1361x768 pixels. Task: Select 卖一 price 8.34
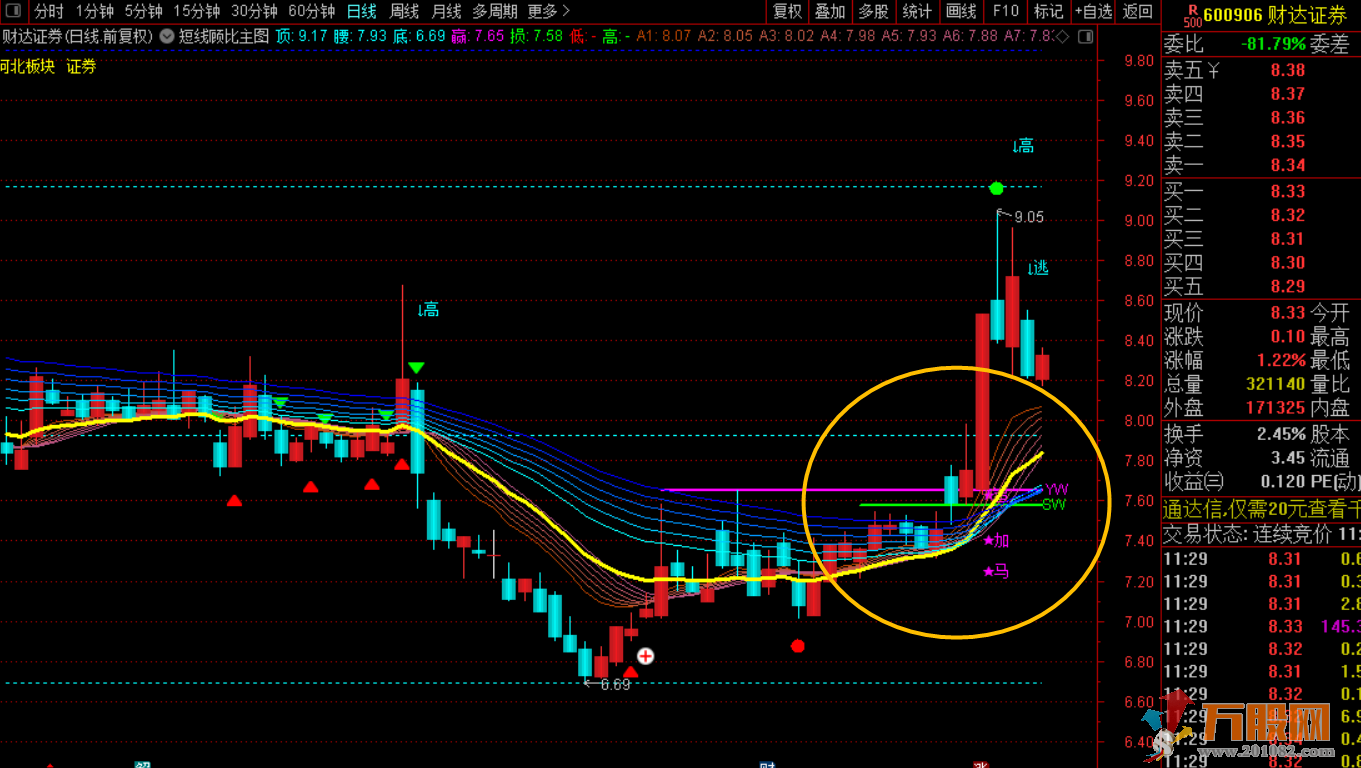pos(1288,166)
